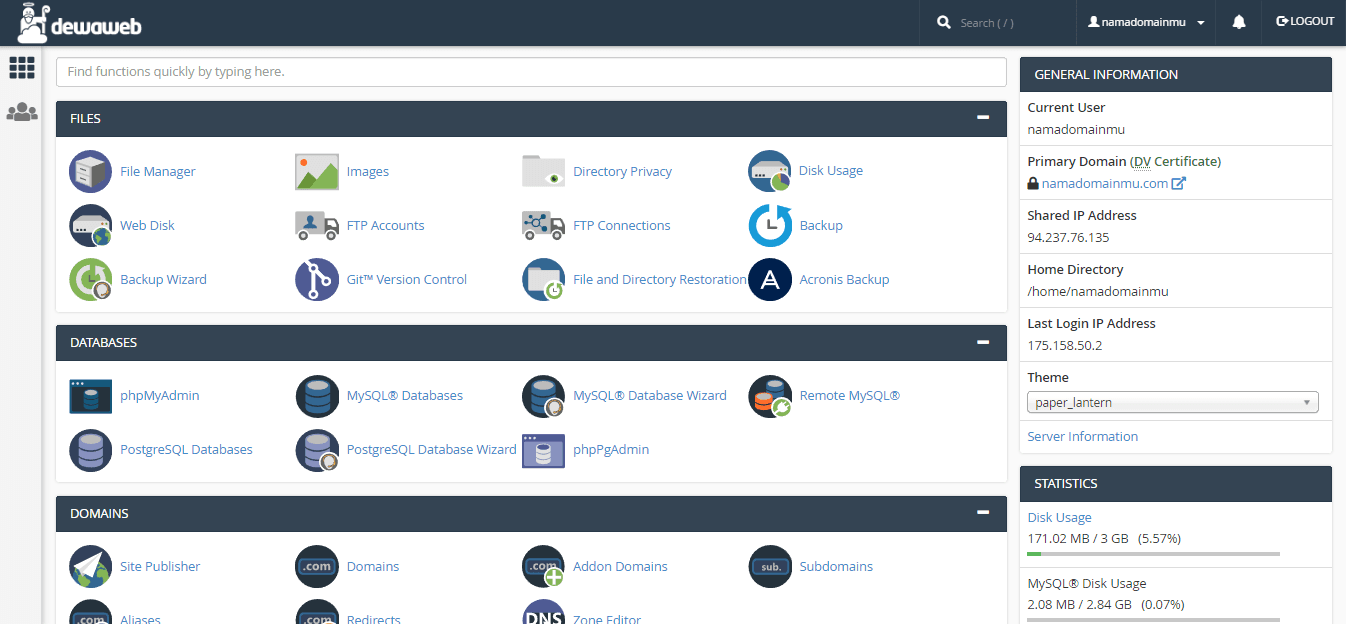Open FTP Connections truck icon
1346x624 pixels.
pos(543,225)
